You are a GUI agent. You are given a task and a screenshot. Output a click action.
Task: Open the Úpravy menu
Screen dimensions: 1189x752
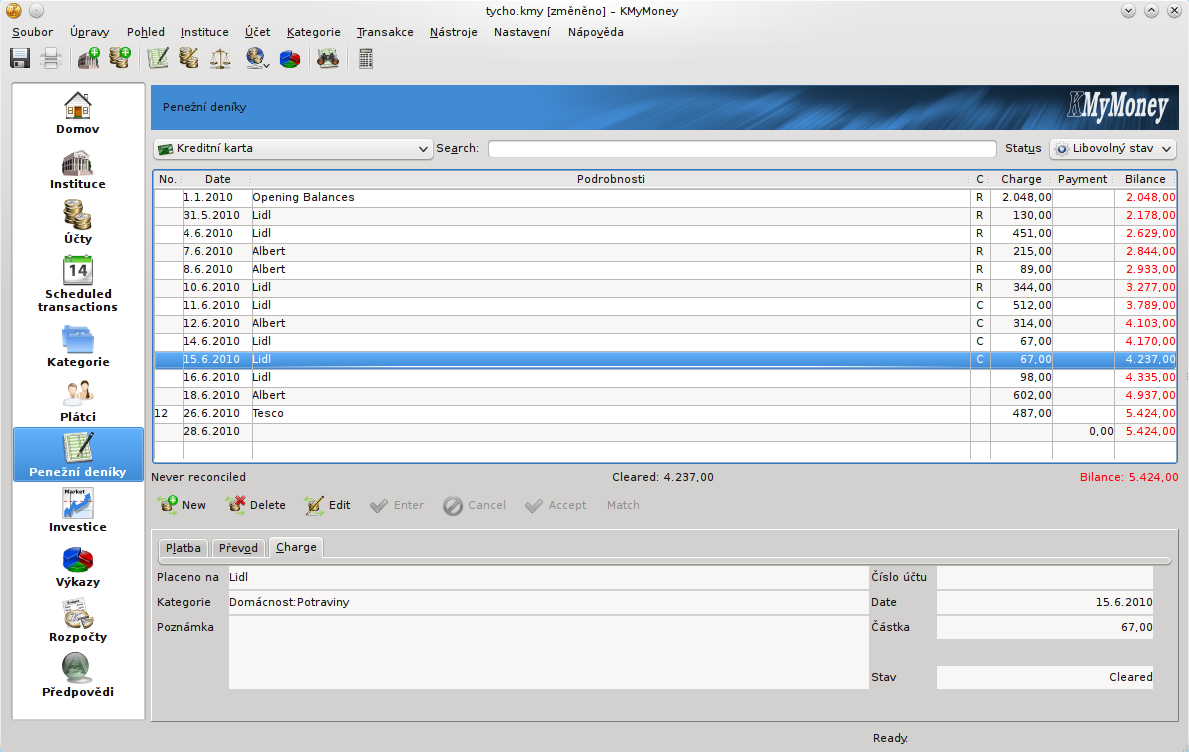click(x=89, y=32)
